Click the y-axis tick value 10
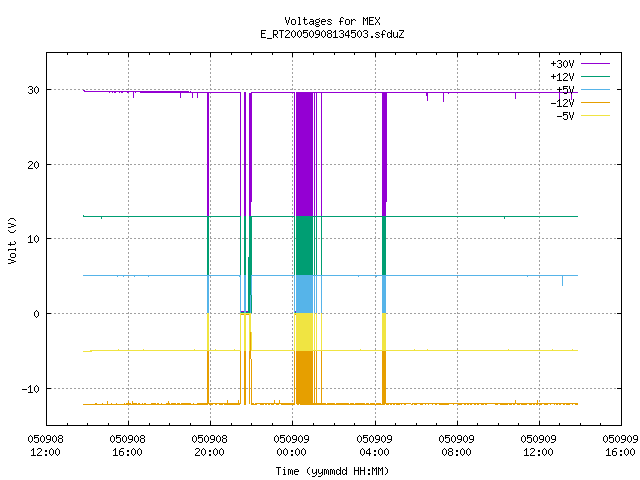This screenshot has height=480, width=640. 33,239
